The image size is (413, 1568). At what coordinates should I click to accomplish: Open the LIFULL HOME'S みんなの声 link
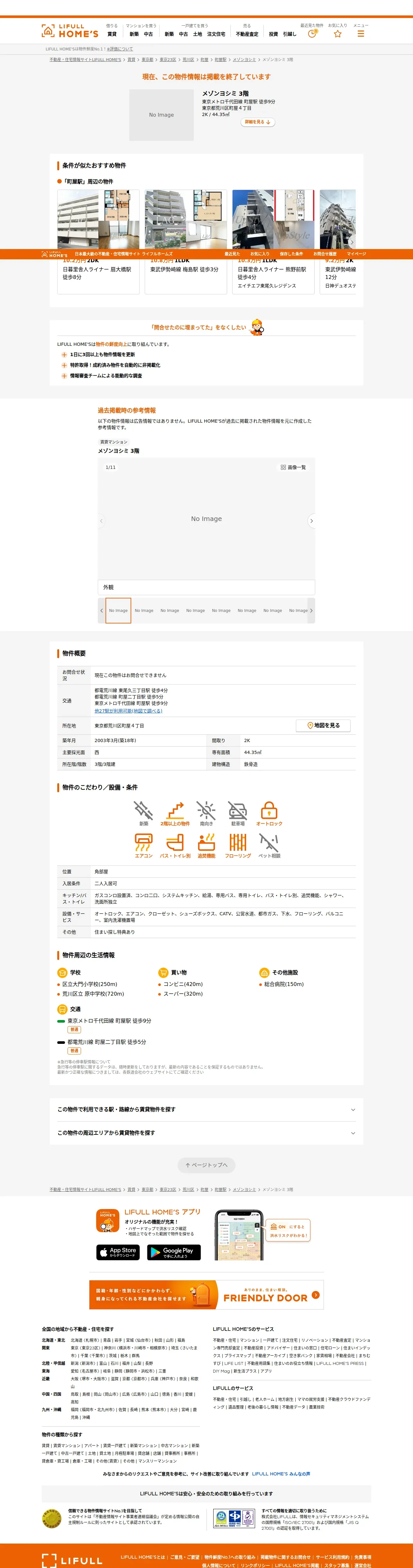tap(281, 1474)
